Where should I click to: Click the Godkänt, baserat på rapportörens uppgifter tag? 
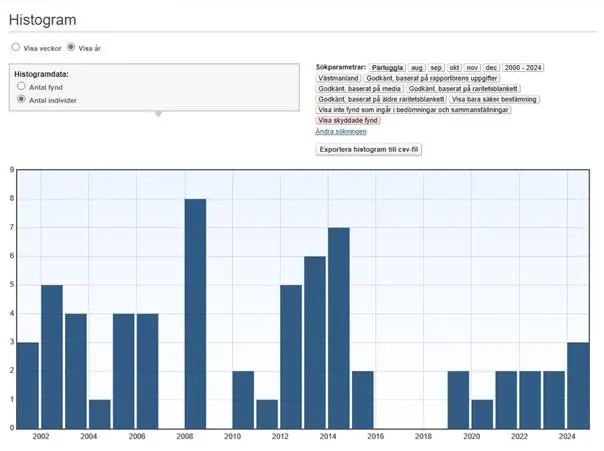click(x=432, y=78)
